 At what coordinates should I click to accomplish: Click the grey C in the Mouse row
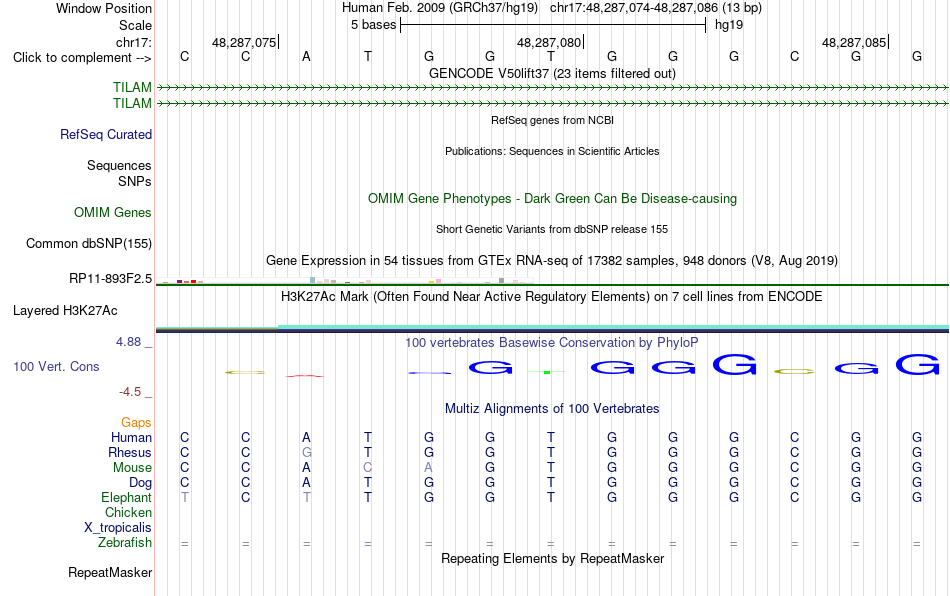368,468
